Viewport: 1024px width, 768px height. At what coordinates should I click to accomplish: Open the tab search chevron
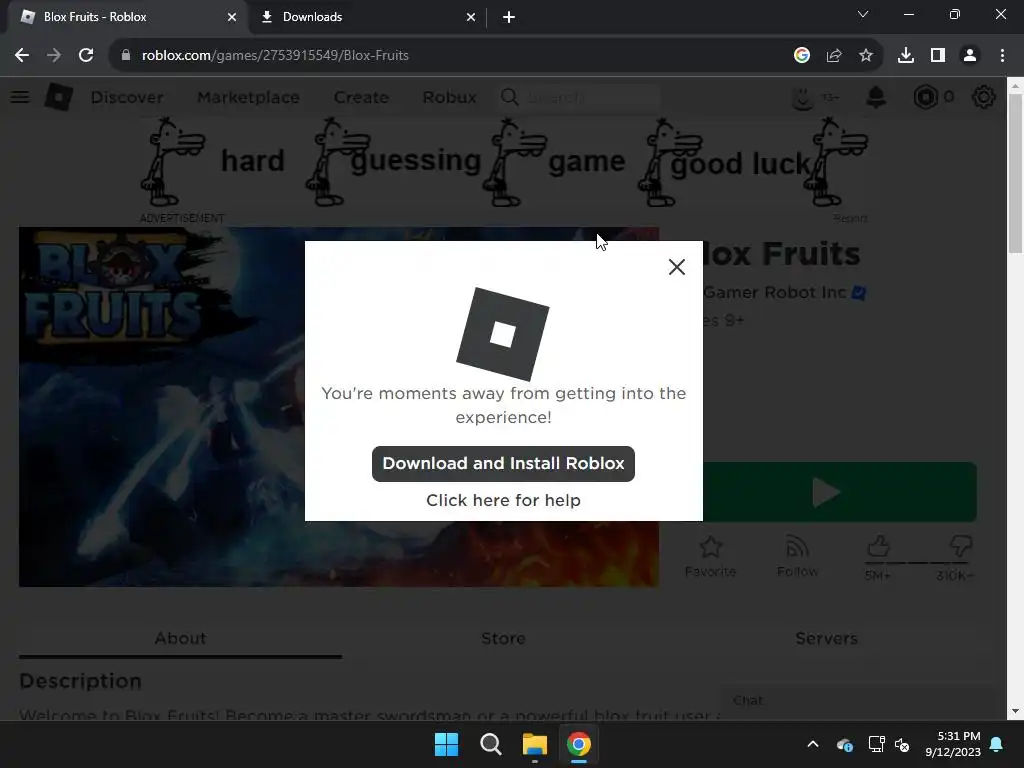point(863,14)
